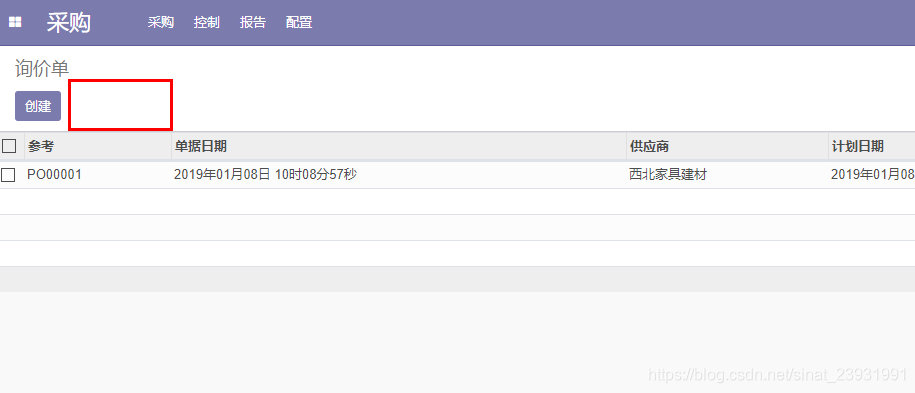Screen dimensions: 915x393
Task: Open order PO00001
Action: [54, 175]
